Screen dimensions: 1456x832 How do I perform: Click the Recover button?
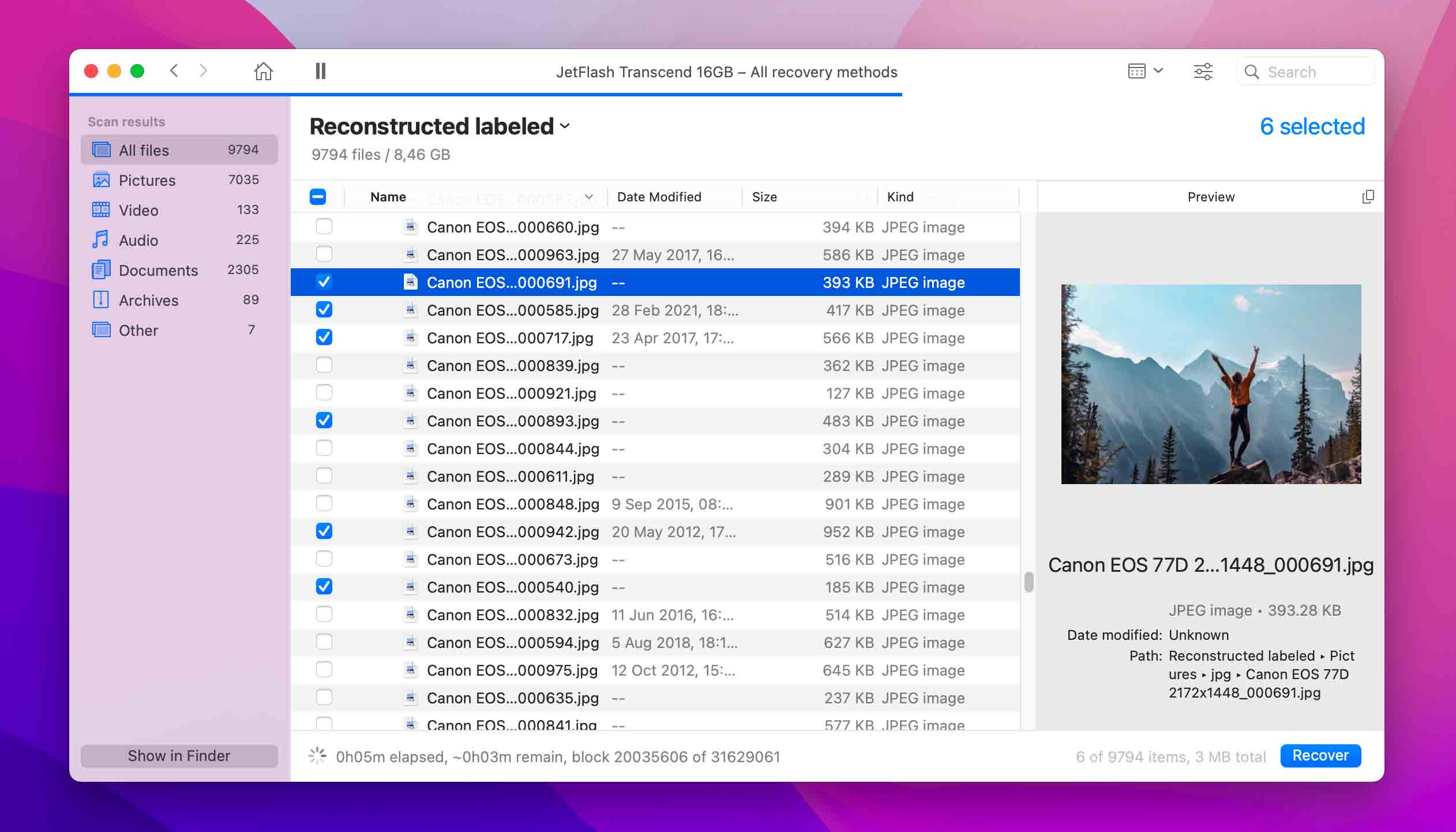coord(1320,756)
